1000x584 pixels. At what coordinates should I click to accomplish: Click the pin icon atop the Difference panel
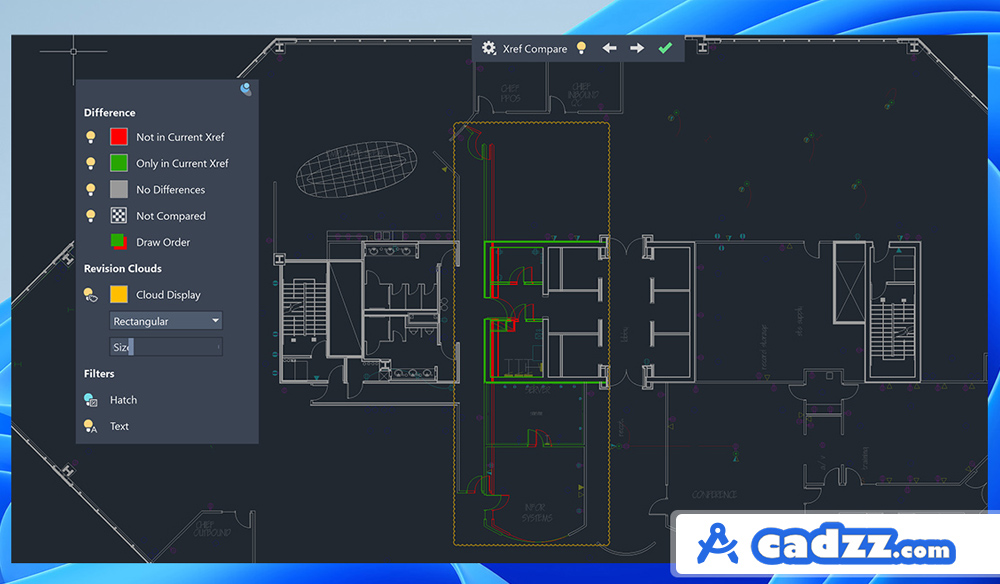coord(246,89)
